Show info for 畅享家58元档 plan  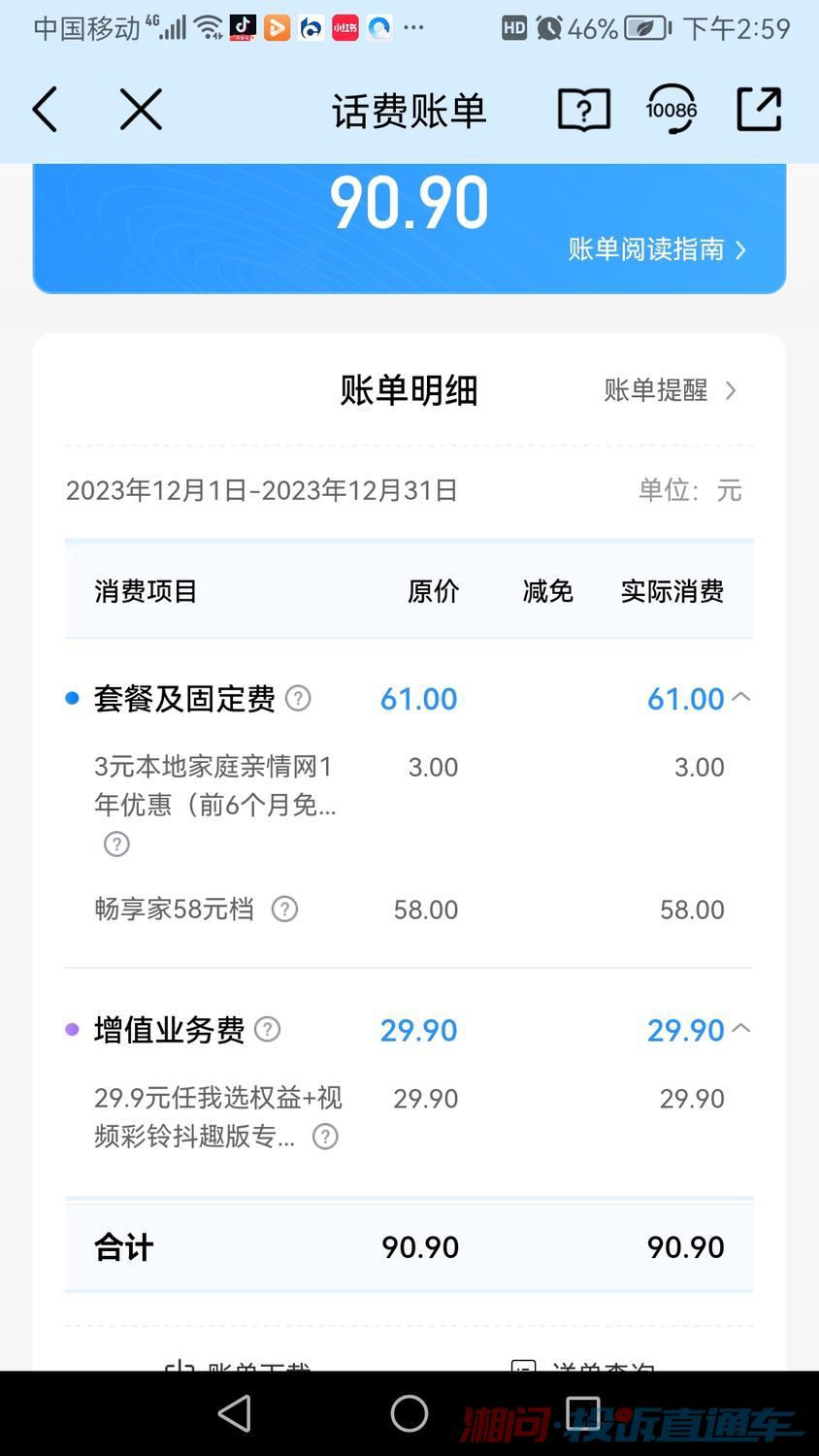tap(284, 910)
